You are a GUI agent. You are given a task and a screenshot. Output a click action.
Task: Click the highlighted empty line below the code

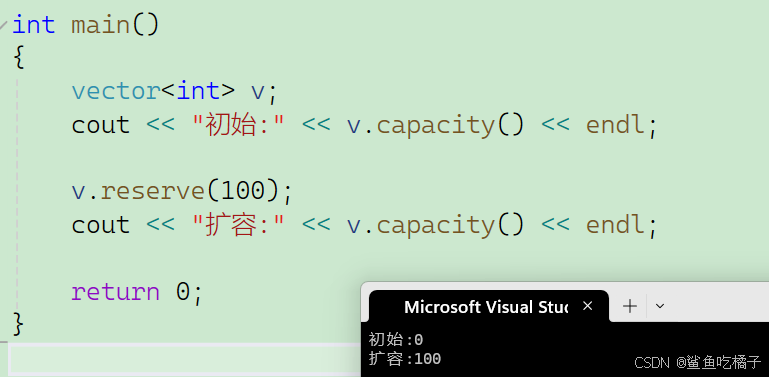(184, 358)
